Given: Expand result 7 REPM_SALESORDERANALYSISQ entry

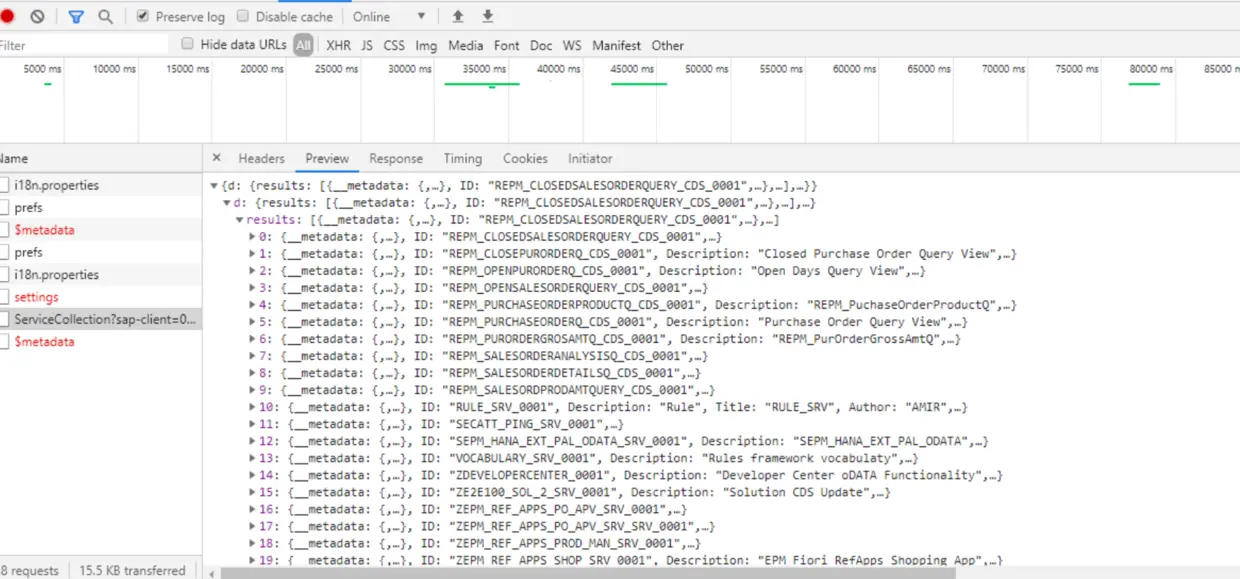Looking at the screenshot, I should 252,356.
